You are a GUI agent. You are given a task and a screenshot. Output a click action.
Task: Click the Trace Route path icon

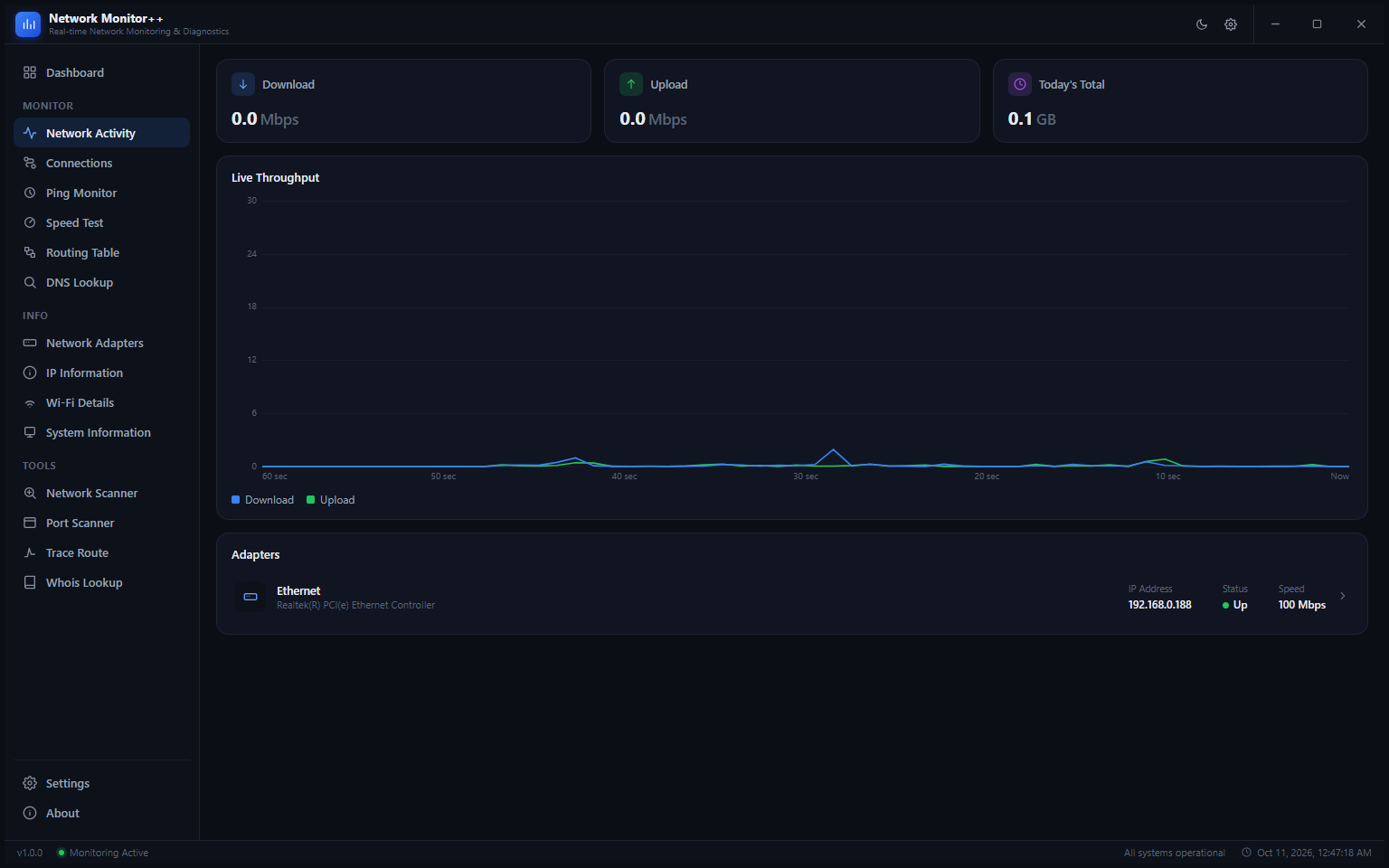coord(30,552)
